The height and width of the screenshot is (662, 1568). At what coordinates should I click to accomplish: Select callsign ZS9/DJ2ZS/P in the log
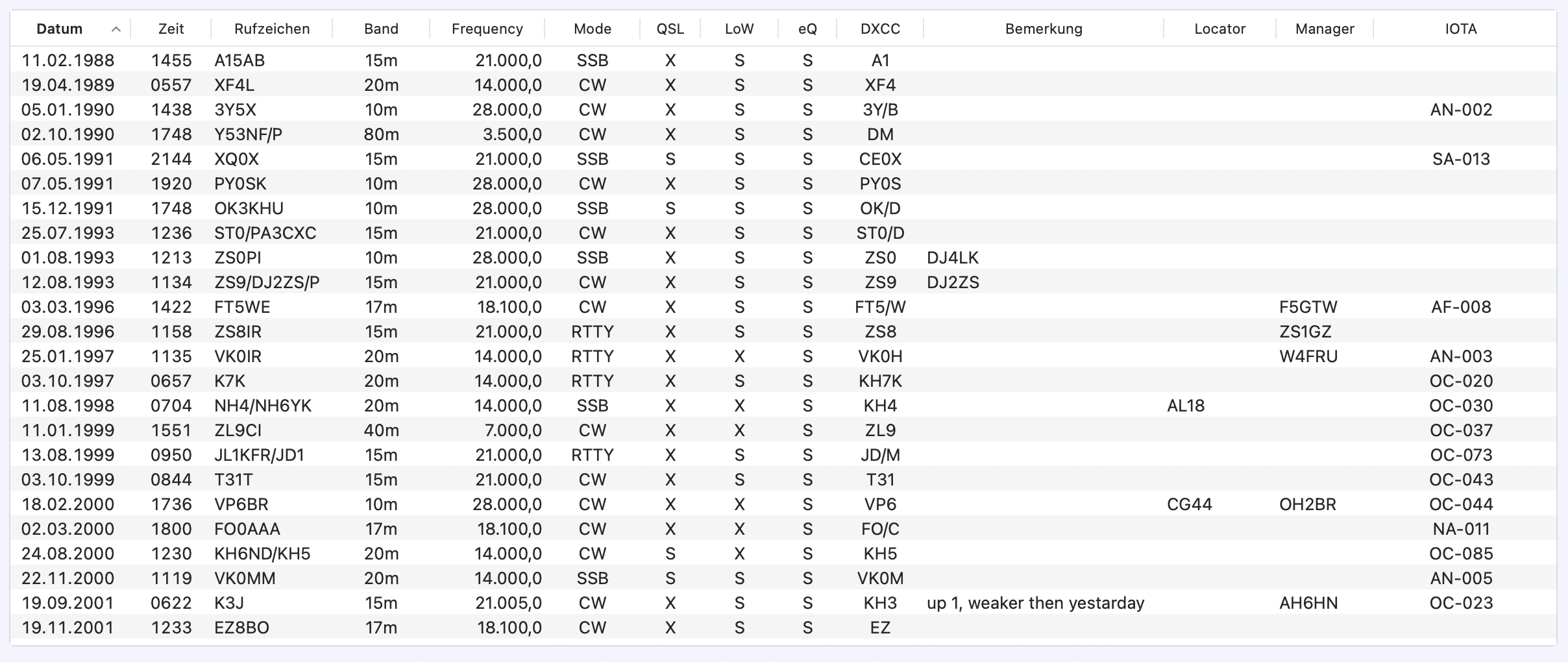[x=267, y=282]
